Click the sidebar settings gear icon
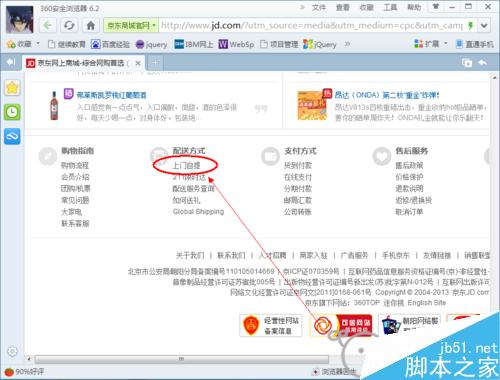Screen dimensions: 500x380 point(12,351)
